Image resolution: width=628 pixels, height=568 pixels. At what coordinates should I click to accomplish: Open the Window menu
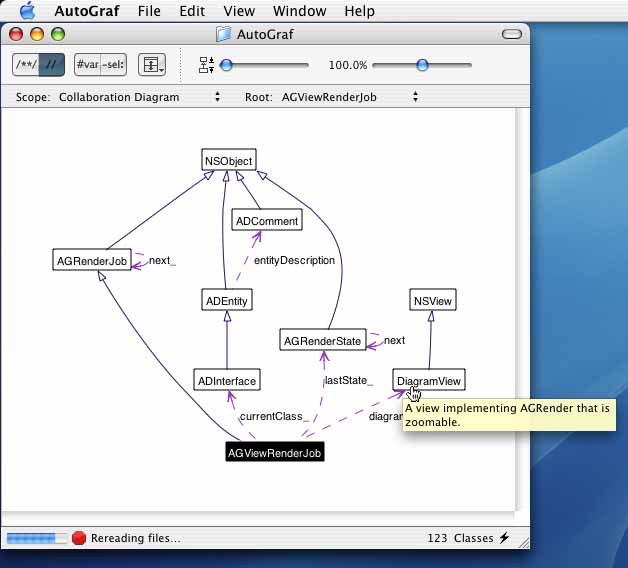300,11
